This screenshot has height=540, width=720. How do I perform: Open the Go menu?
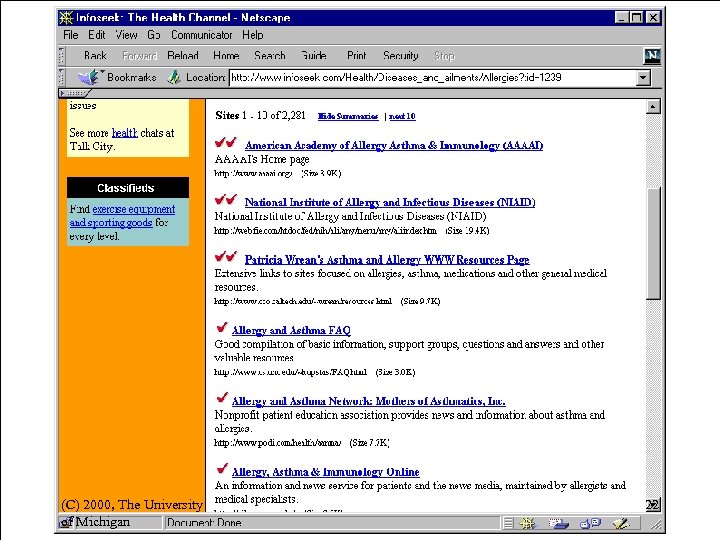point(154,35)
